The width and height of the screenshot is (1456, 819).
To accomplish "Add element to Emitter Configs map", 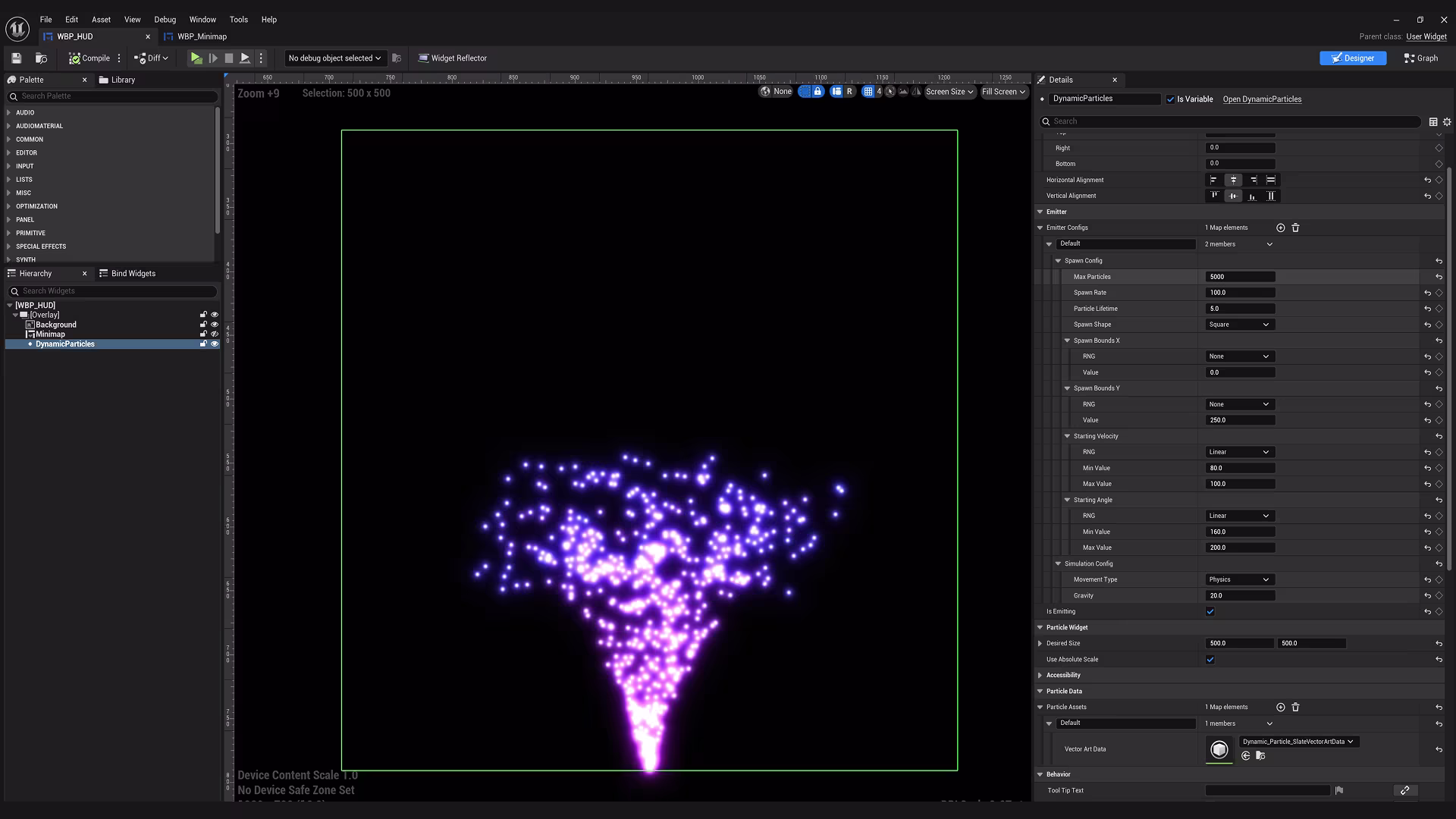I will (1281, 227).
